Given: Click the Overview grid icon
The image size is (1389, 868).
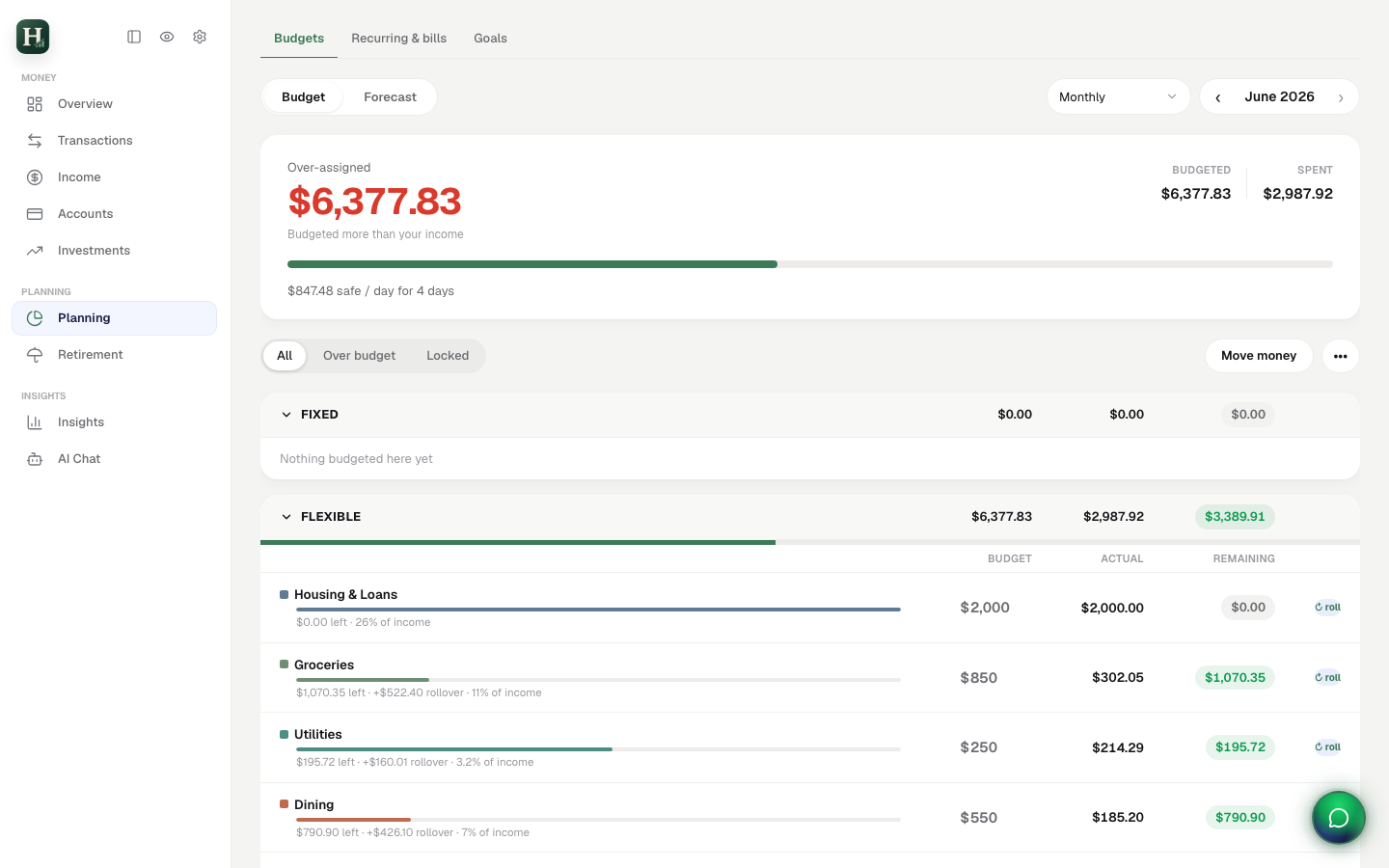Looking at the screenshot, I should [x=35, y=104].
